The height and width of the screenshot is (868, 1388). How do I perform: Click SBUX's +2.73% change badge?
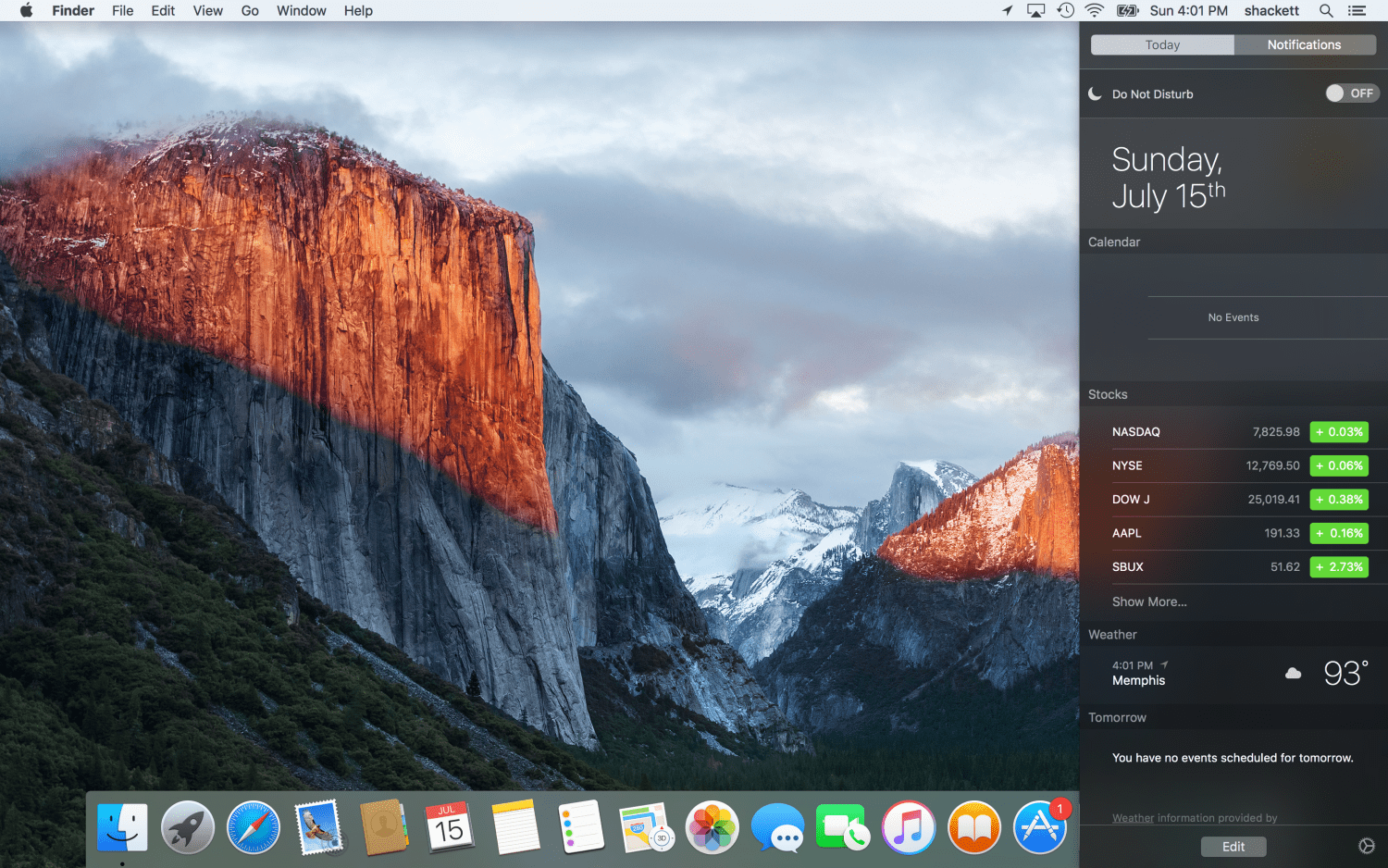pyautogui.click(x=1339, y=567)
